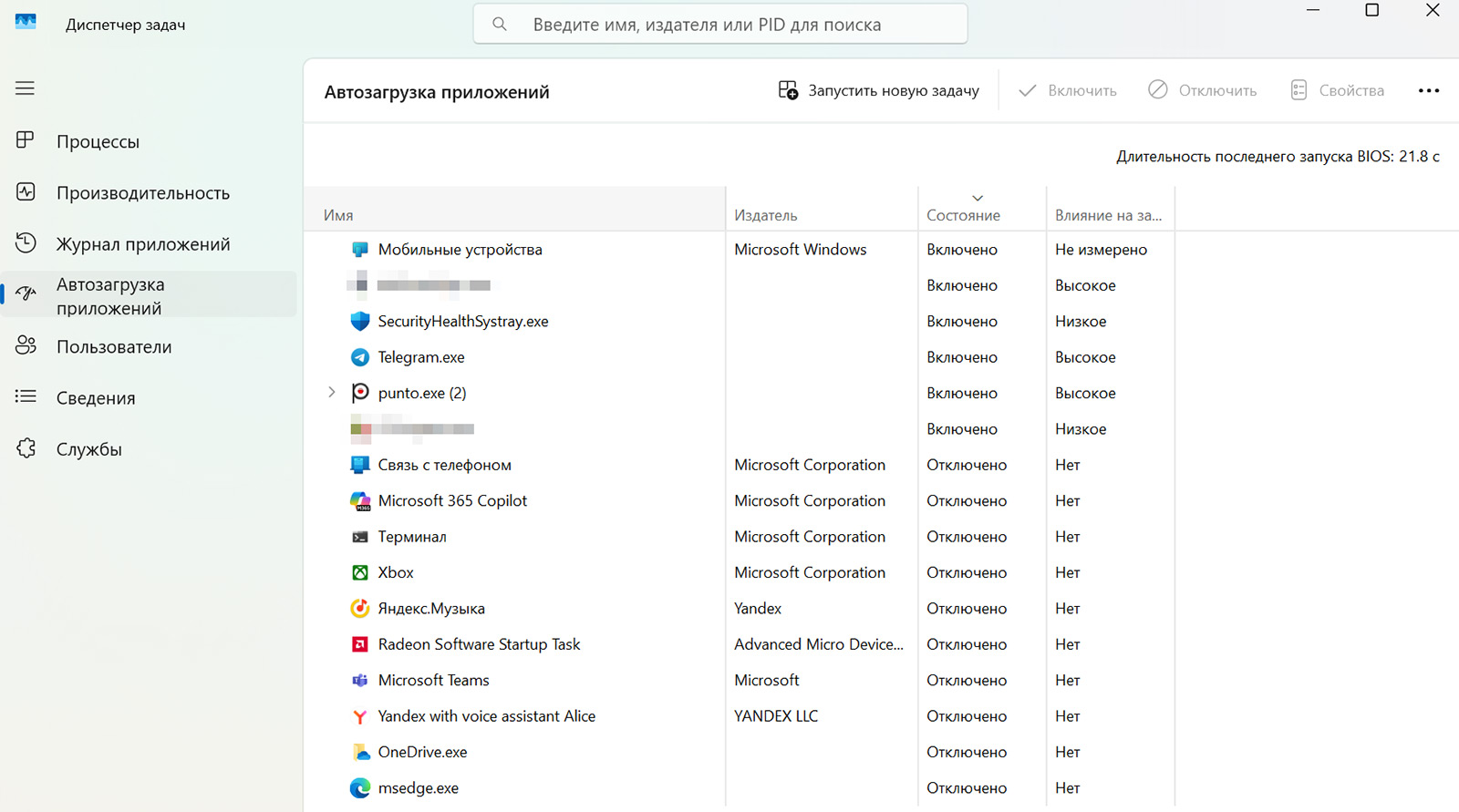Select the Терминал row name
The width and height of the screenshot is (1459, 812).
click(x=412, y=537)
